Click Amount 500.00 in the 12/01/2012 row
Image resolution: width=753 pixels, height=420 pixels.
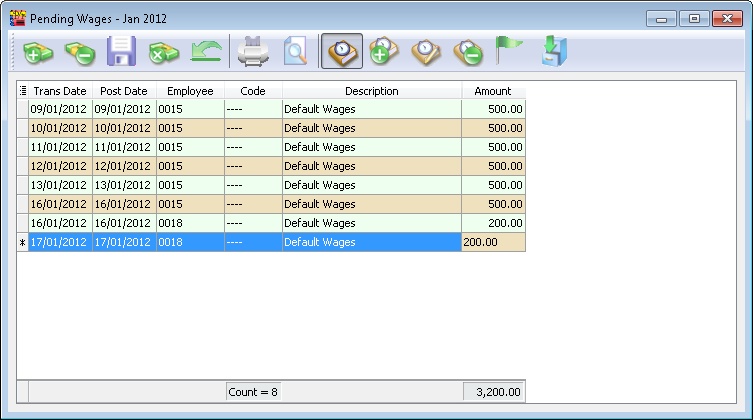(493, 166)
